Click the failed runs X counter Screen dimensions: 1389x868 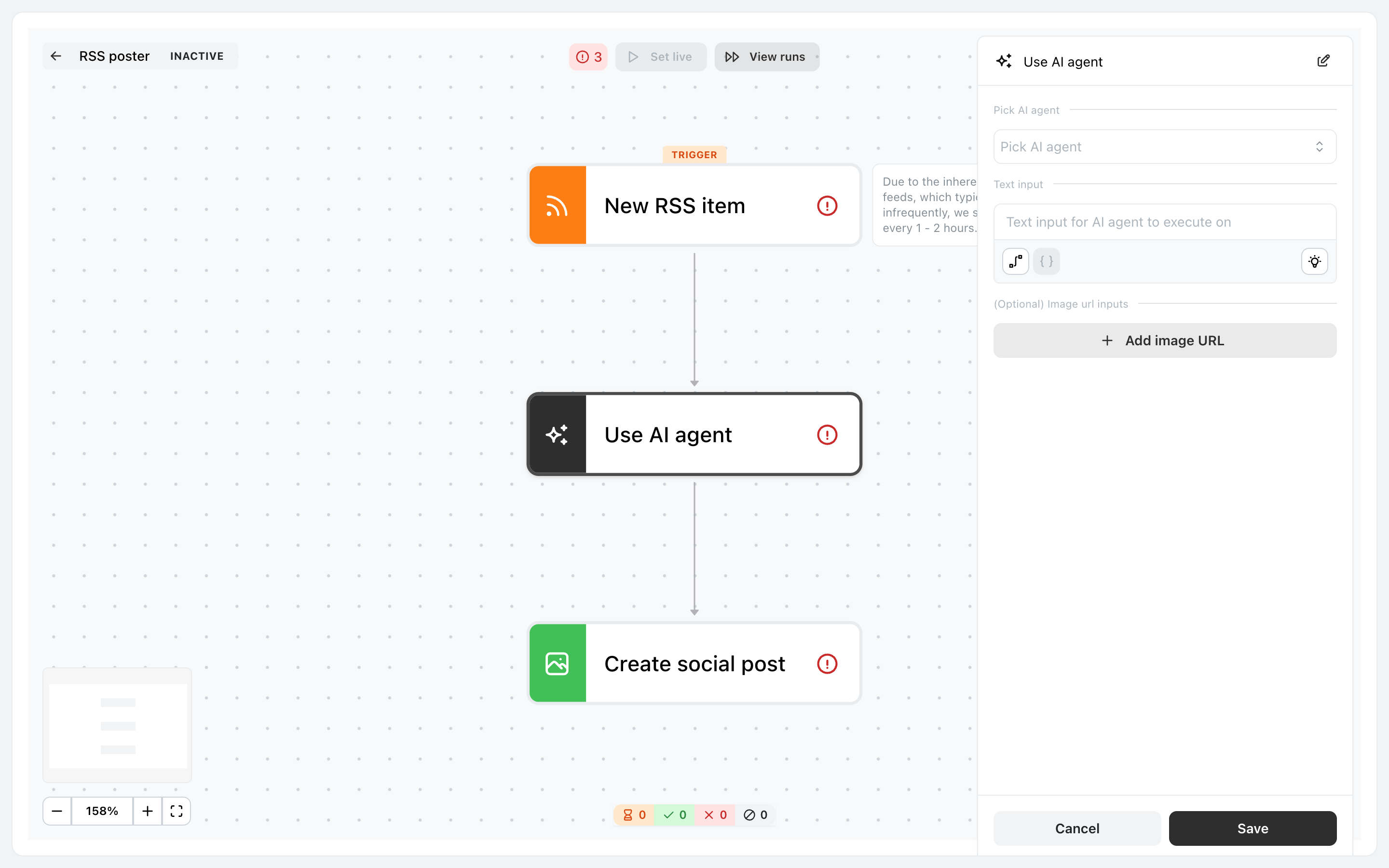pos(715,815)
